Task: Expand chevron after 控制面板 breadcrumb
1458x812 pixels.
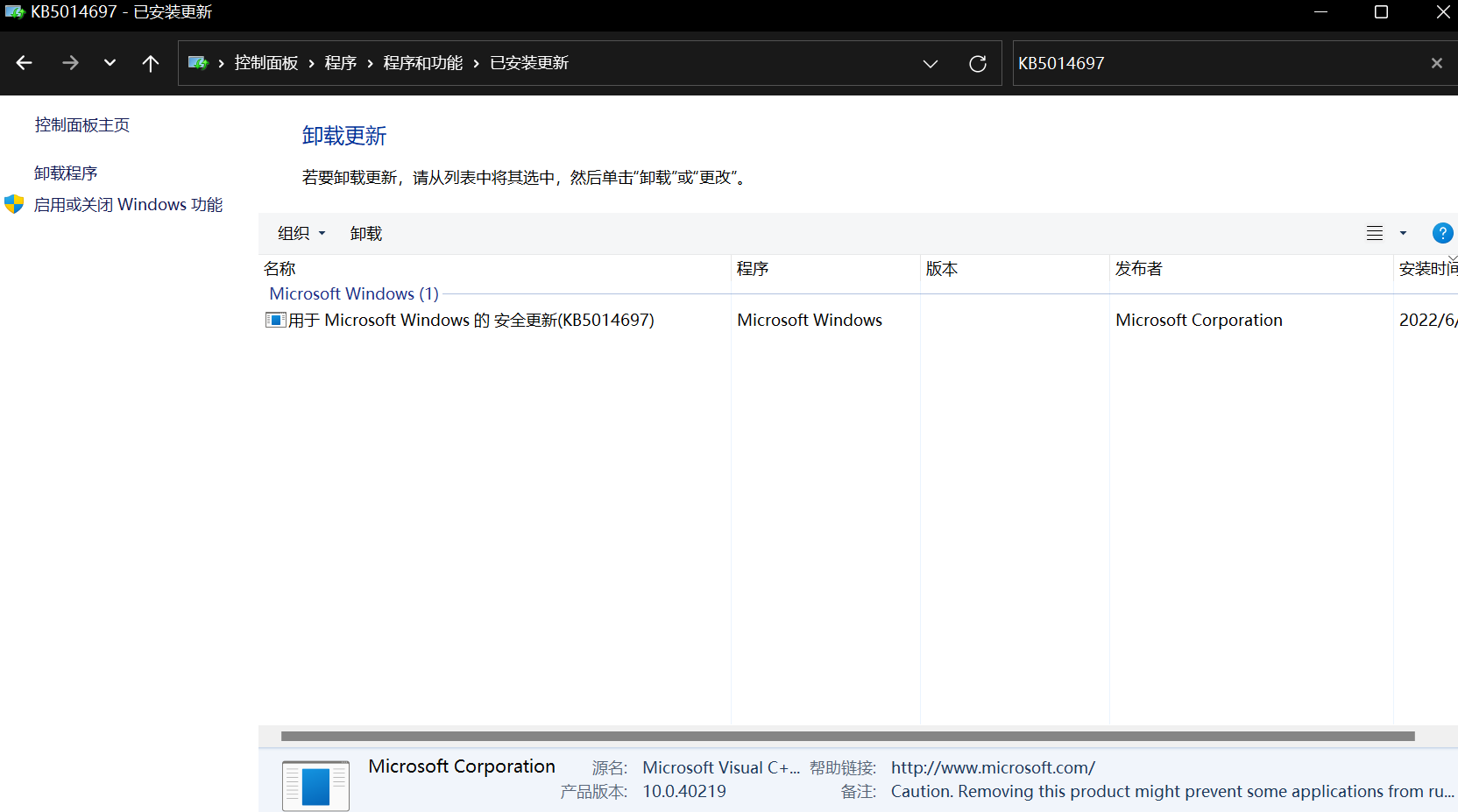Action: coord(311,63)
